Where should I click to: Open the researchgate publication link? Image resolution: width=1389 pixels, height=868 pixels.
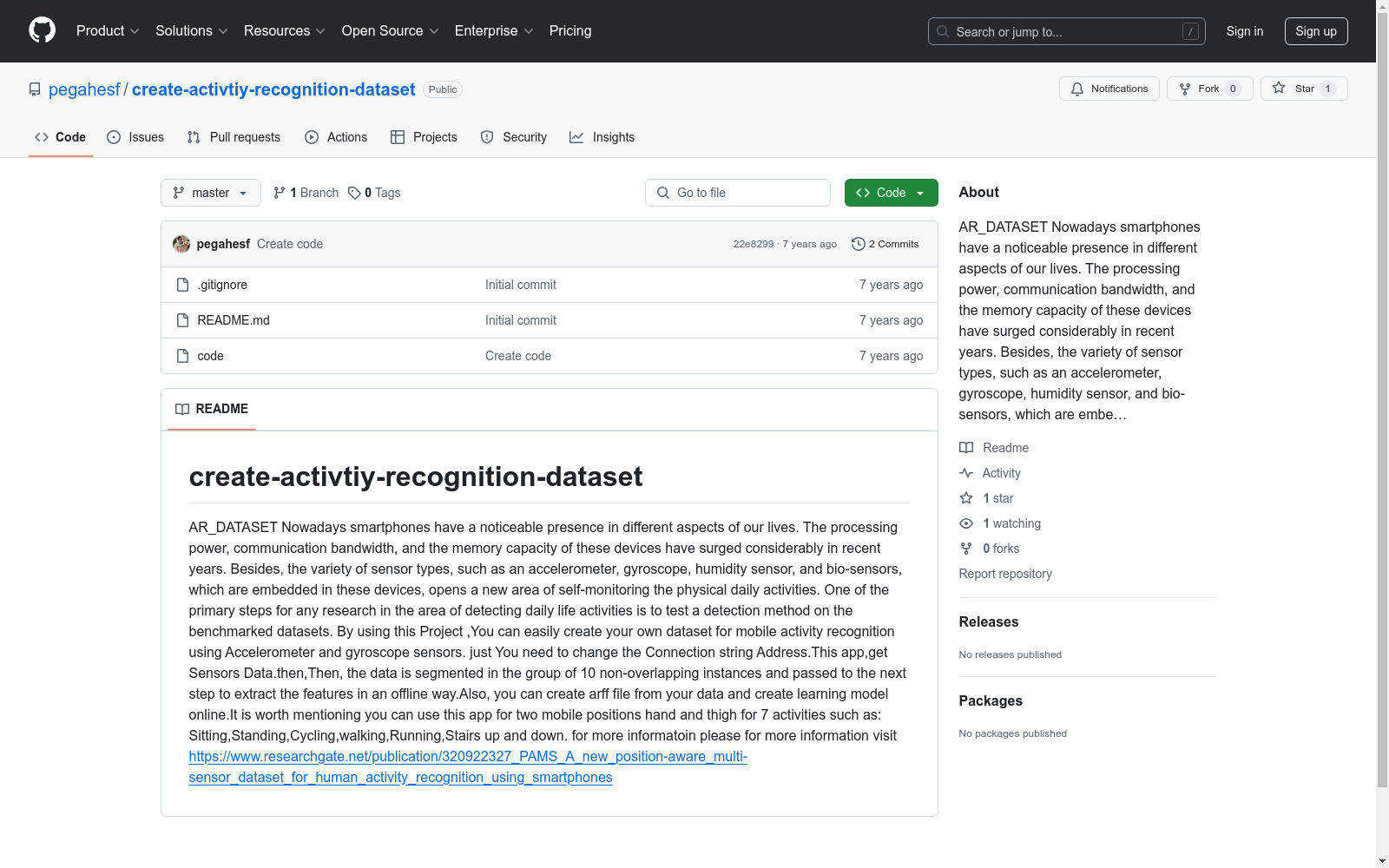(x=468, y=767)
